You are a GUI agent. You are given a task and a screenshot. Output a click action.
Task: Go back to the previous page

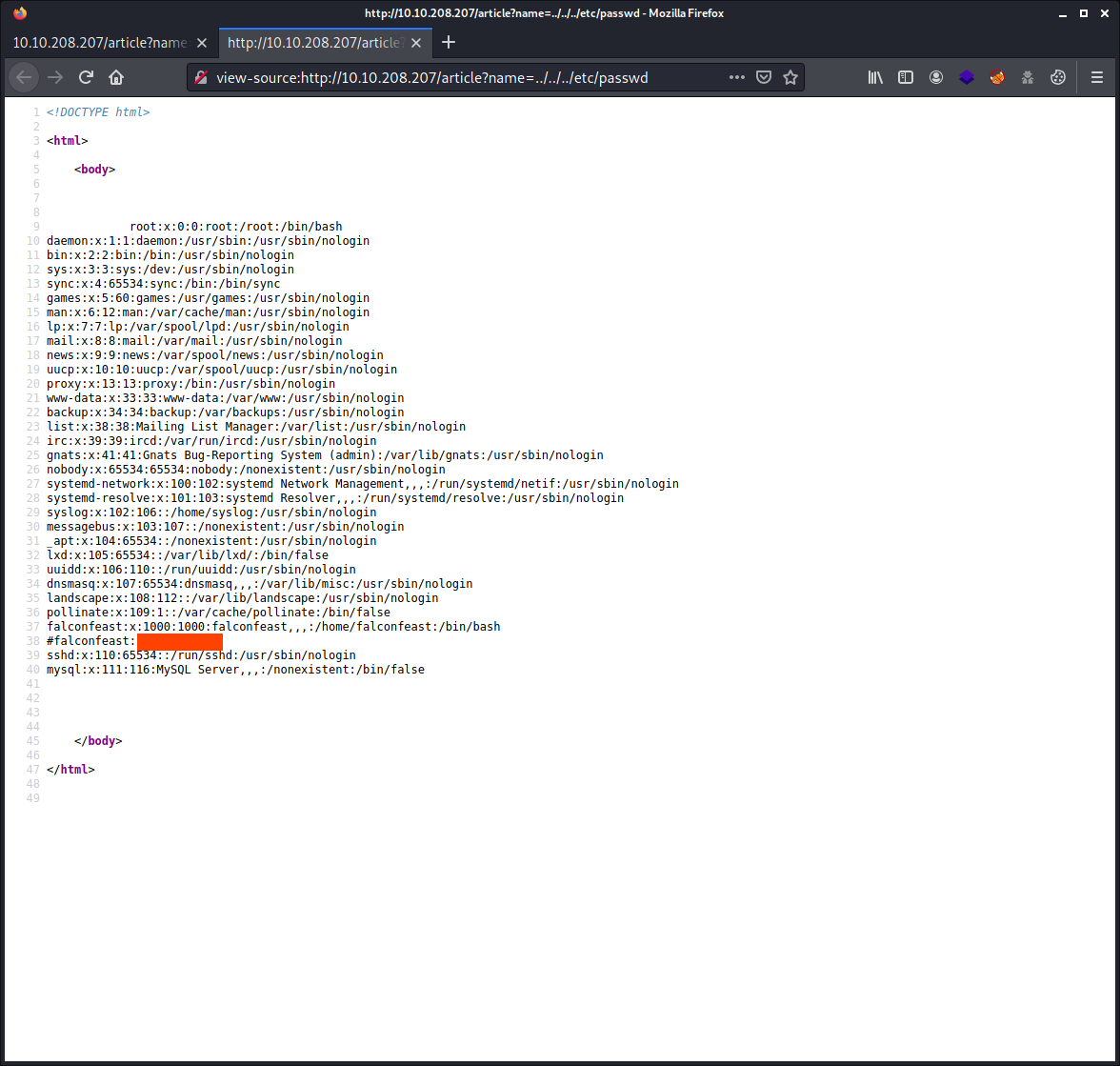[24, 77]
